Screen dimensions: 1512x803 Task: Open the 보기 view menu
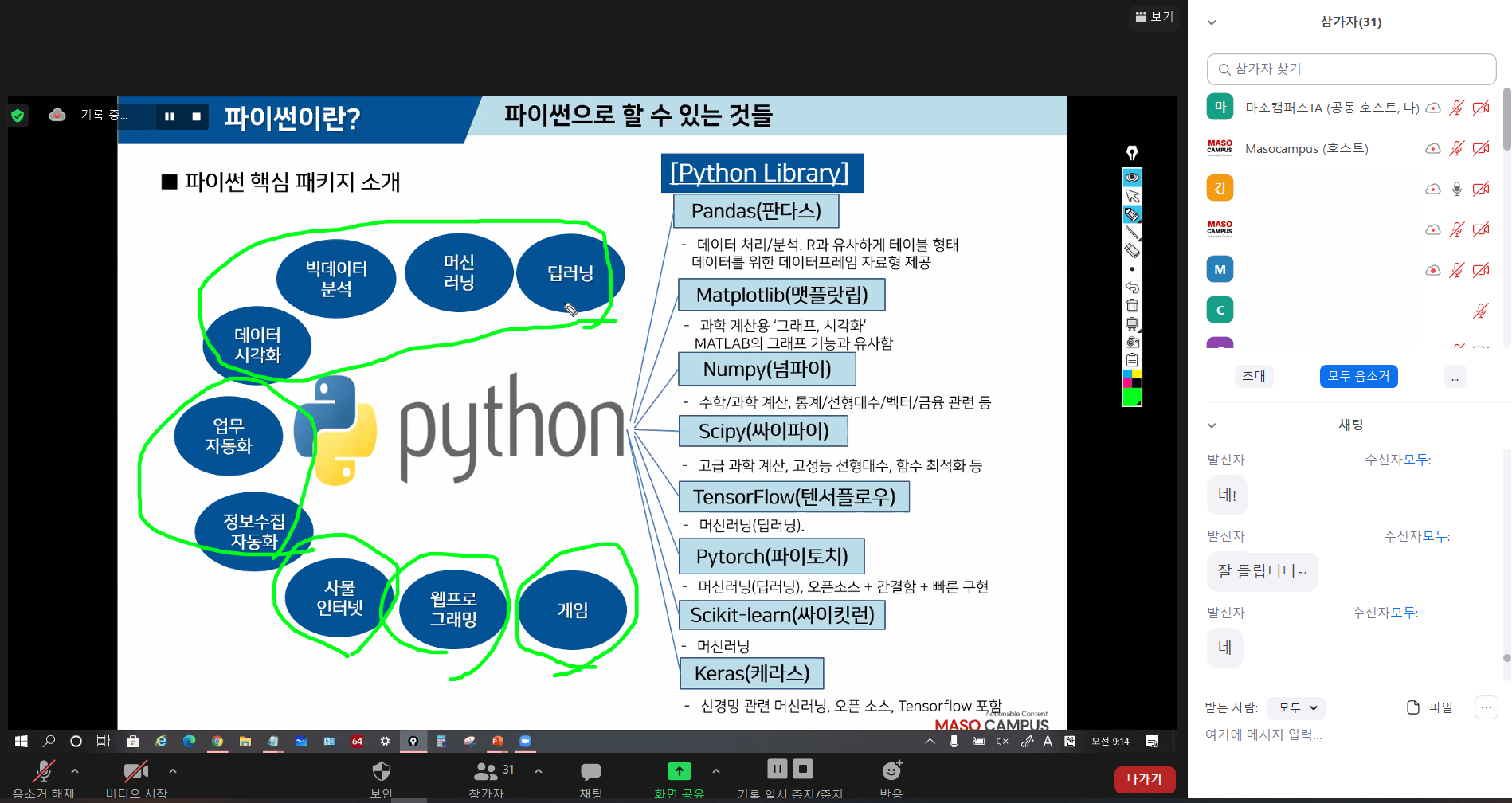[1154, 17]
